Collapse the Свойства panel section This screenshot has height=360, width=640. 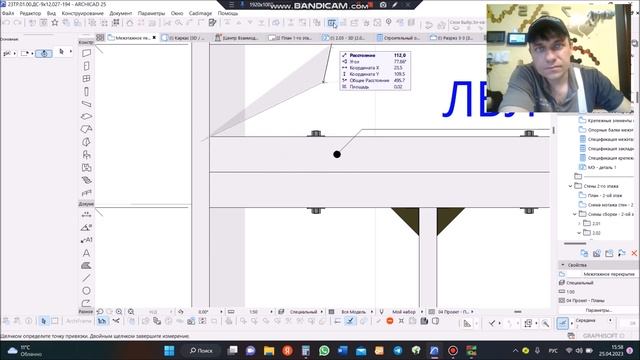point(563,265)
